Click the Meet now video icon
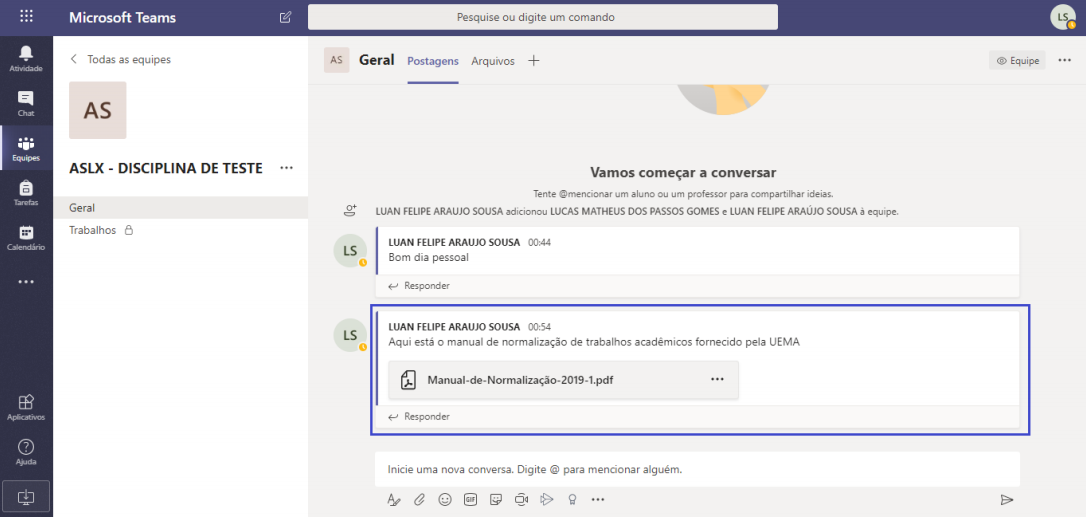 (522, 499)
